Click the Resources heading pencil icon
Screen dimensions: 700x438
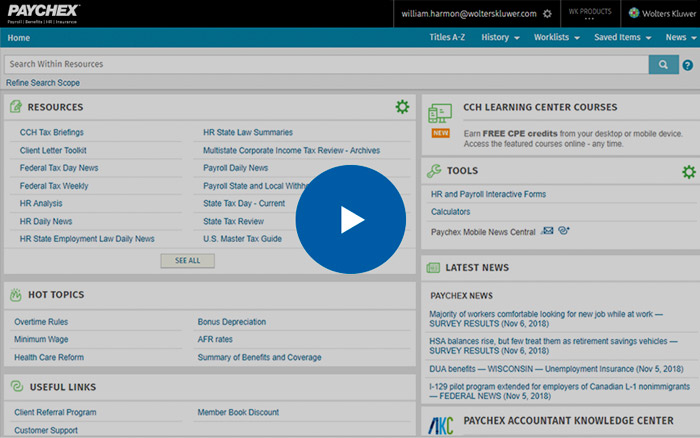point(16,107)
